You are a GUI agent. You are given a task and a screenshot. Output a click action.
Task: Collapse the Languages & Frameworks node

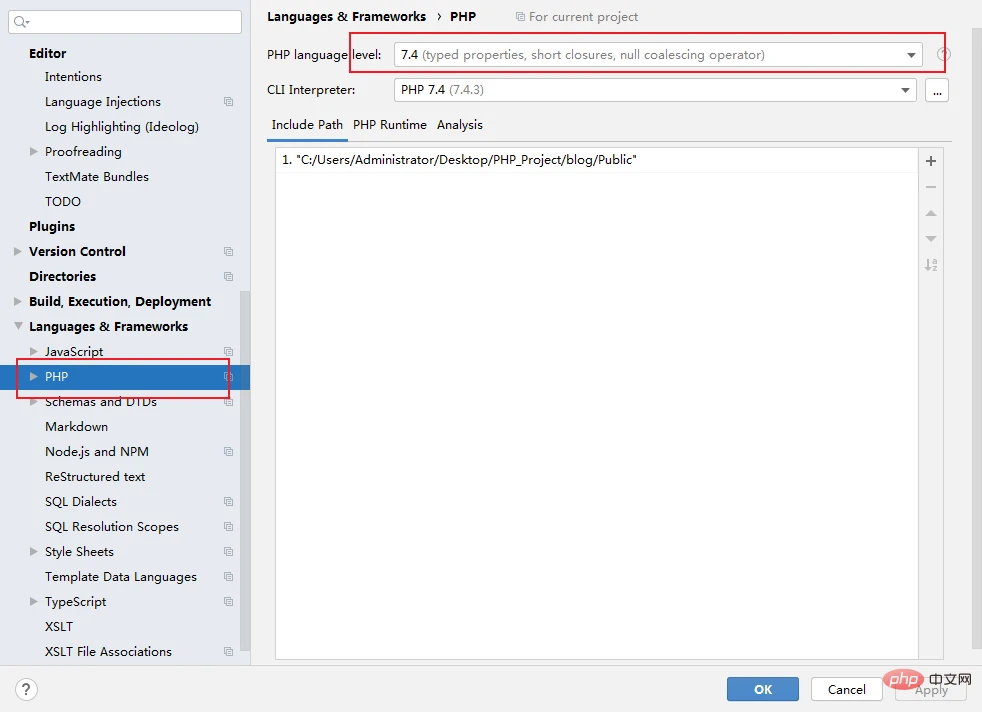pos(18,327)
